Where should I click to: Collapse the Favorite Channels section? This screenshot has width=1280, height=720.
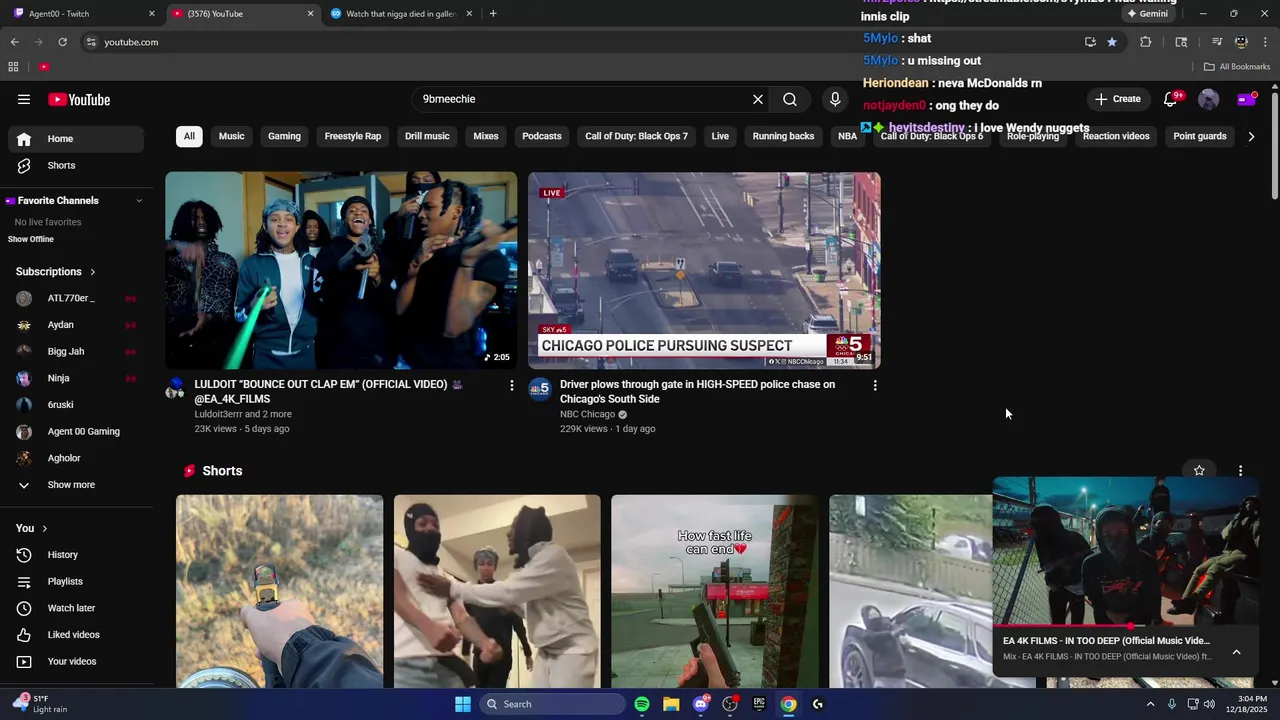pos(139,201)
